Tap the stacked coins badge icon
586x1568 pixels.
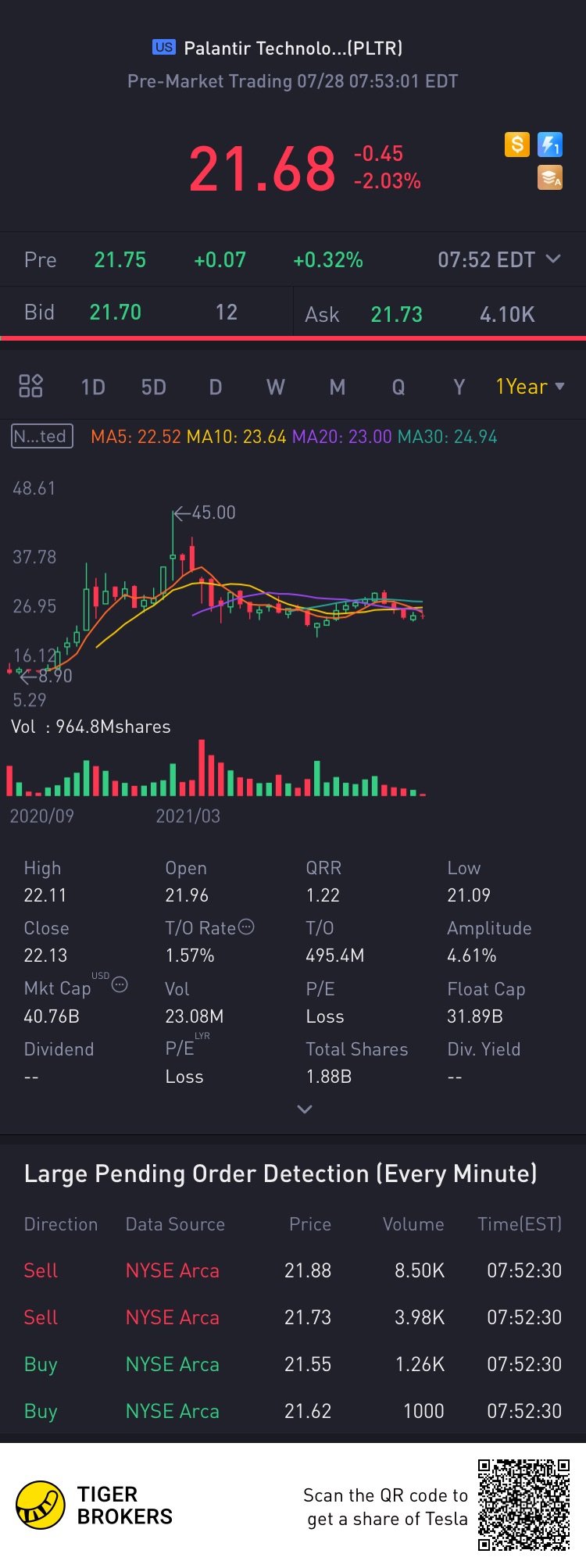550,178
